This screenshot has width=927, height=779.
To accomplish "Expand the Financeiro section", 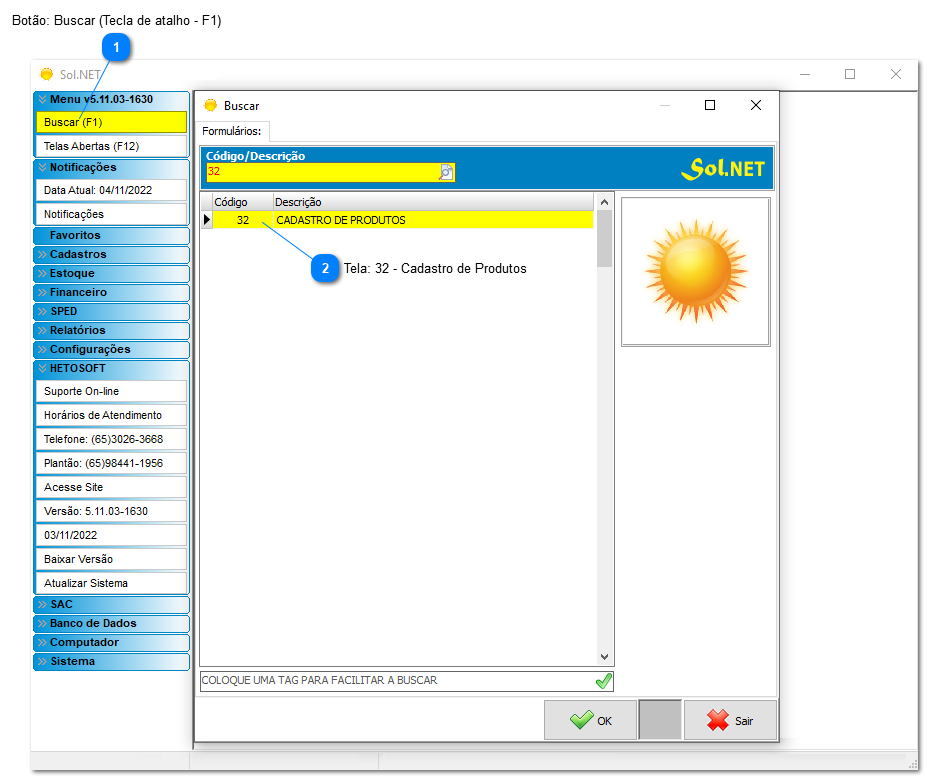I will tap(111, 293).
